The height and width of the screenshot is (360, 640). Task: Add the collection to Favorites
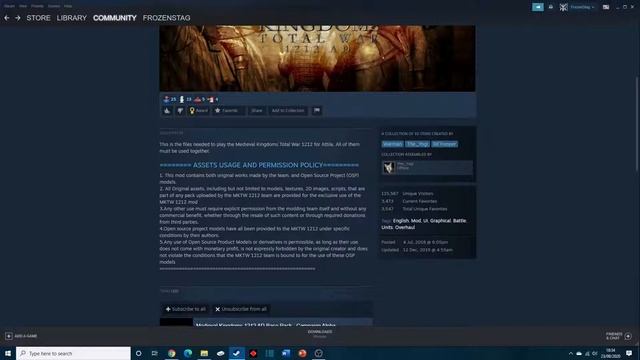228,111
